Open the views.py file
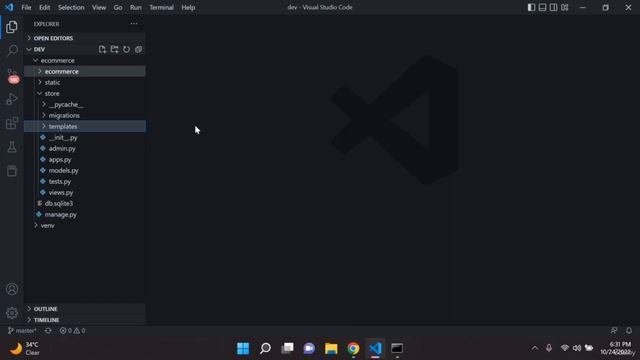640x360 pixels. tap(85, 193)
